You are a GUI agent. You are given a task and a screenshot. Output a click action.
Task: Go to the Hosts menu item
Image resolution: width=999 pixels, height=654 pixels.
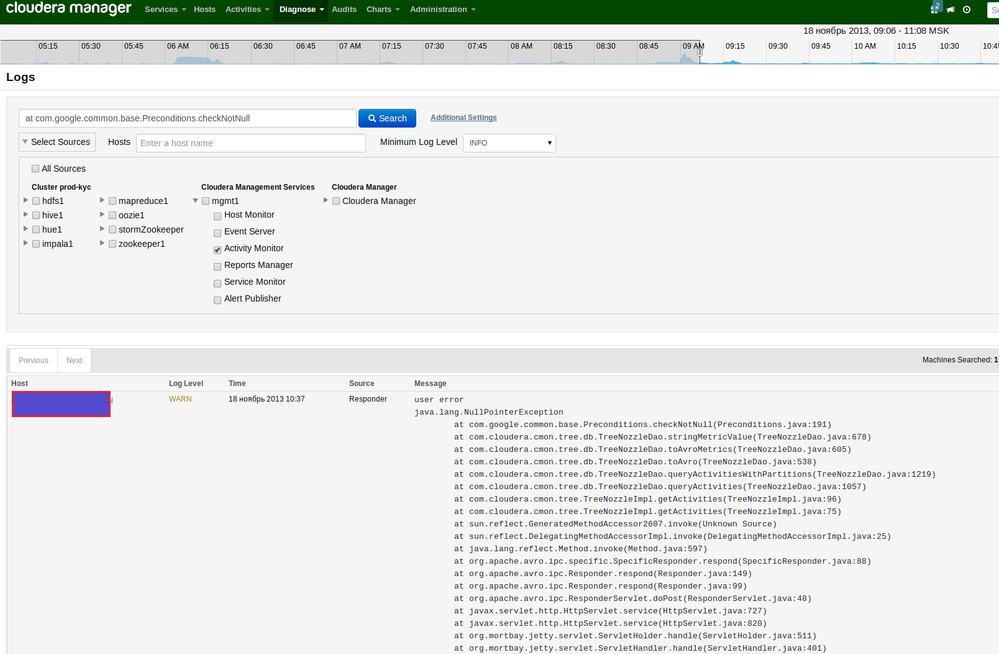click(x=204, y=9)
